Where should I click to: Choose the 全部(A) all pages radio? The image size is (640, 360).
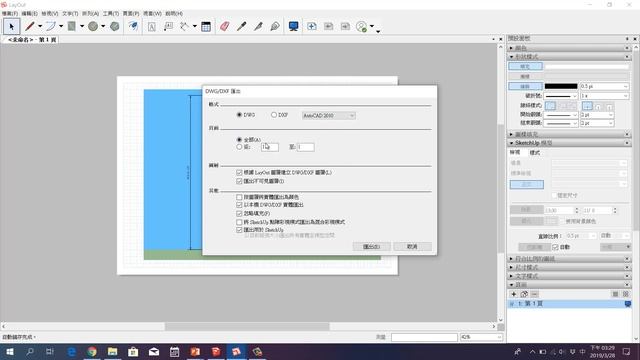pyautogui.click(x=239, y=140)
